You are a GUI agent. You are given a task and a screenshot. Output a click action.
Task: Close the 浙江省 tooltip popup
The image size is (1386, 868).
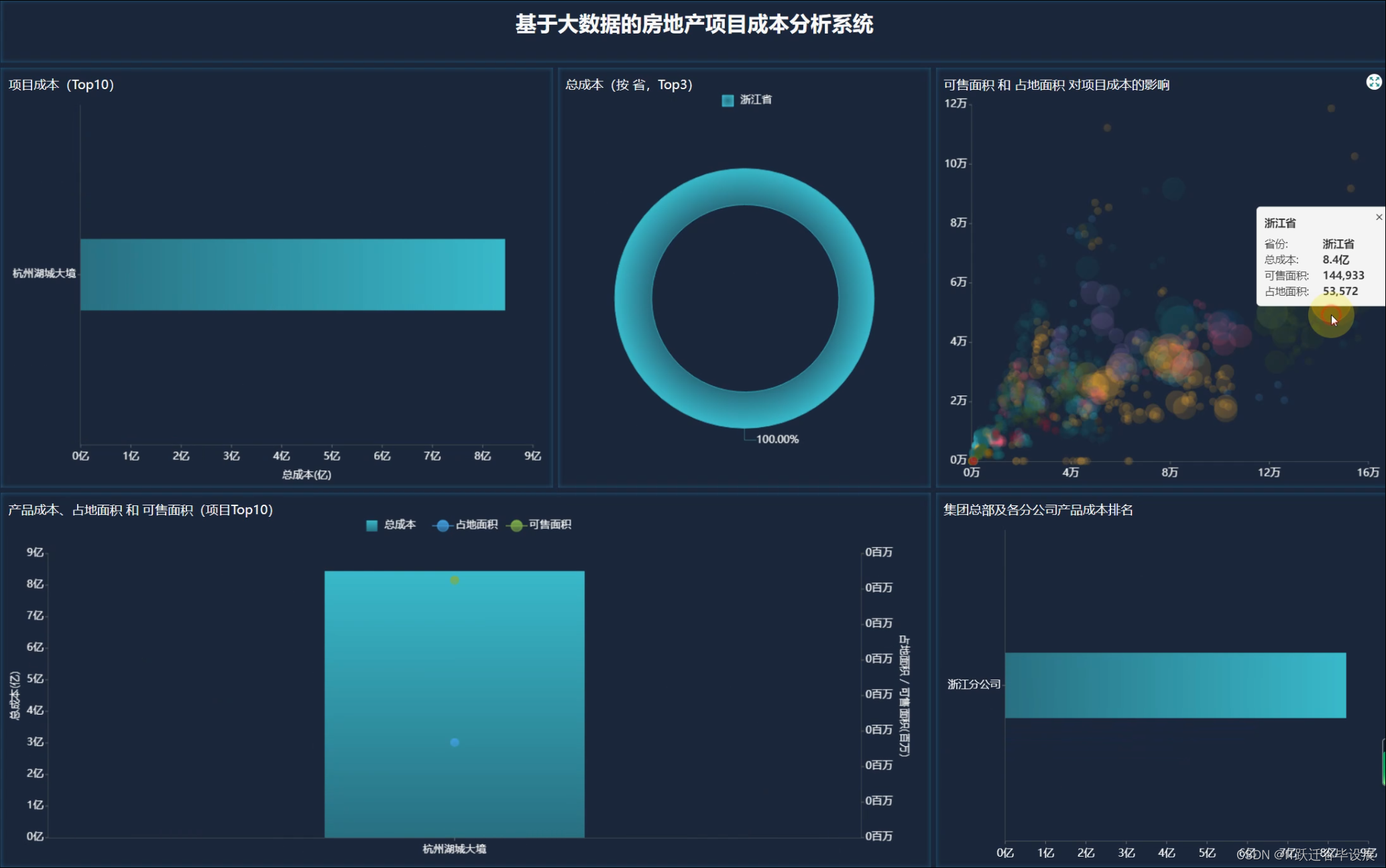1379,217
